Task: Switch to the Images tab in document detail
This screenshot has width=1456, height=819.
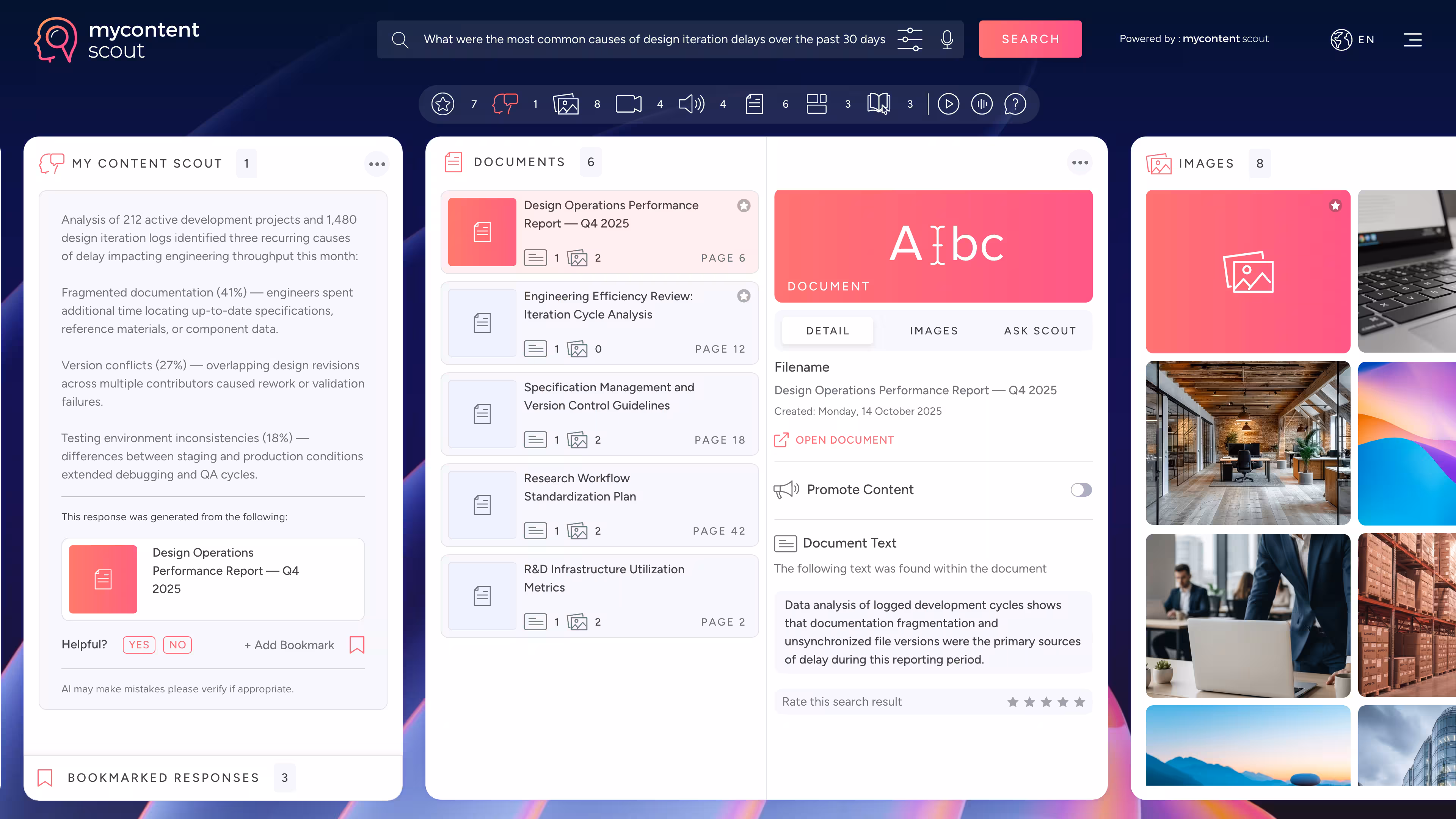Action: tap(934, 331)
